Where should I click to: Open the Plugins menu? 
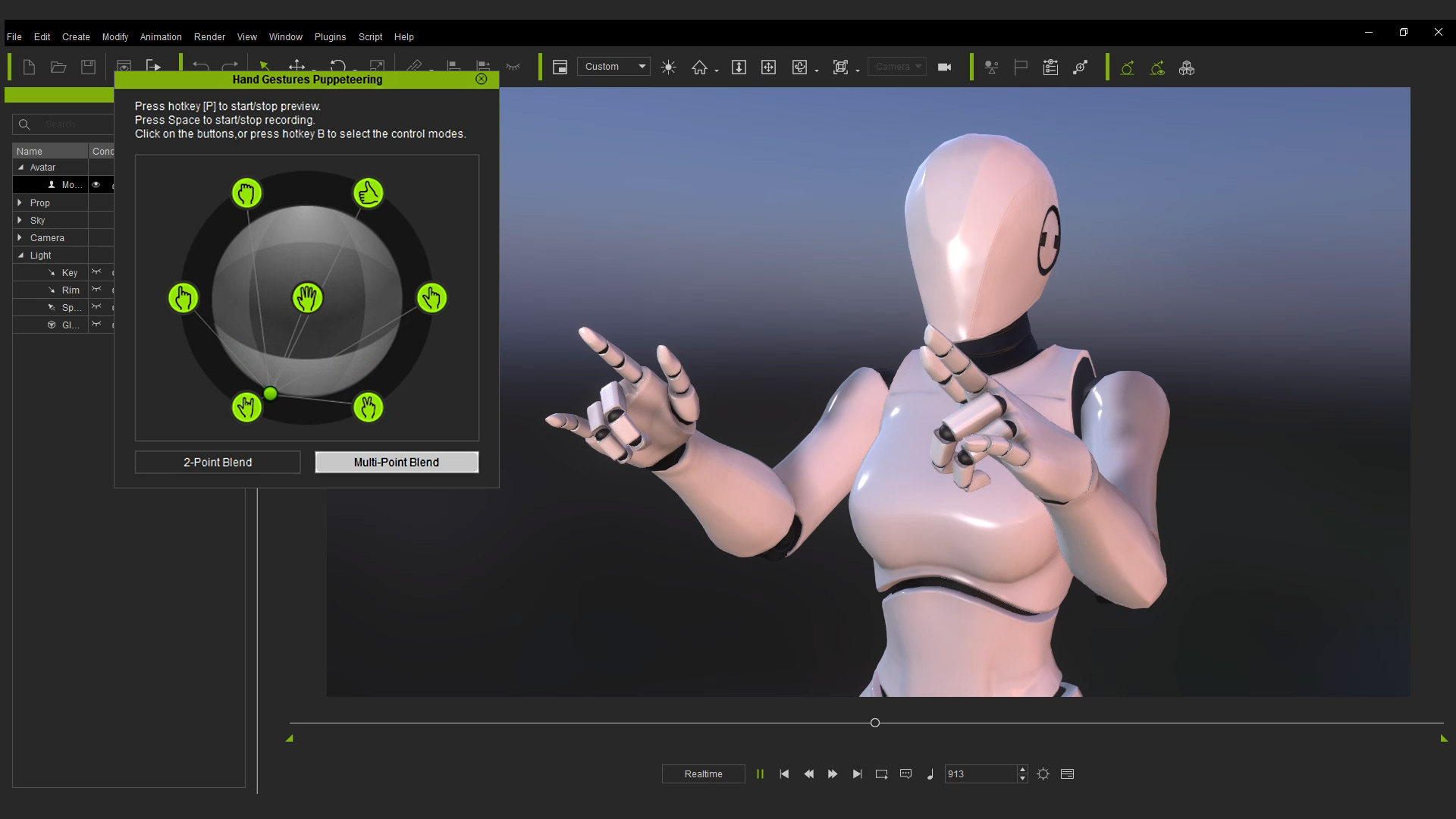(x=330, y=36)
